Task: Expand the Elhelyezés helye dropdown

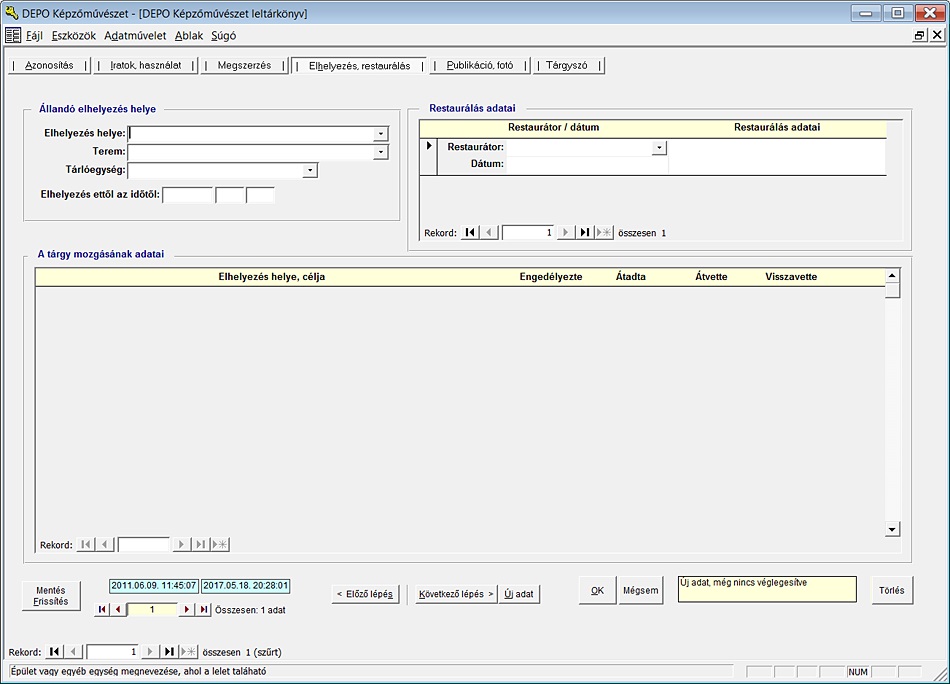Action: tap(380, 133)
